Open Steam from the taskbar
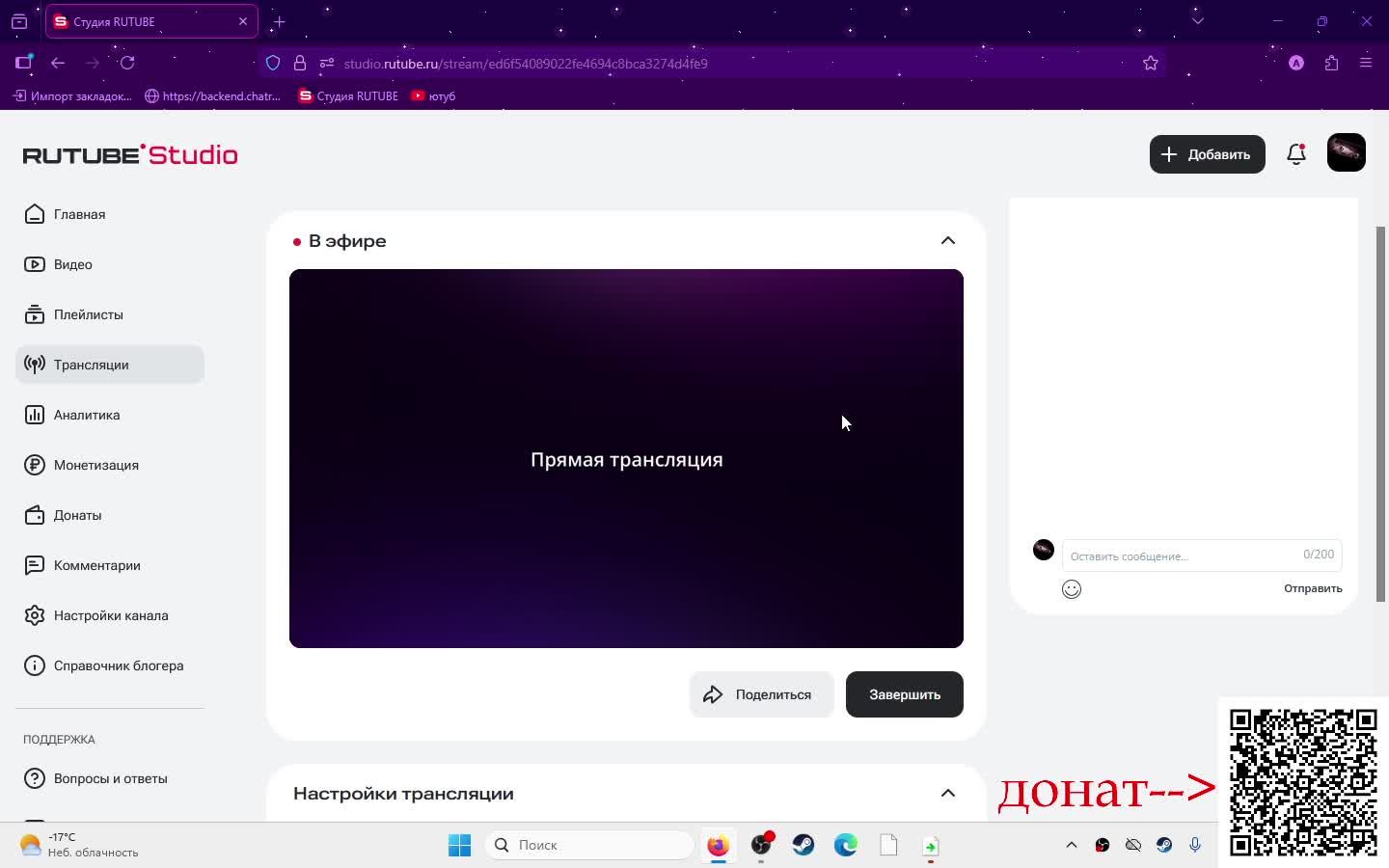Screen dimensions: 1389x868 (803, 845)
